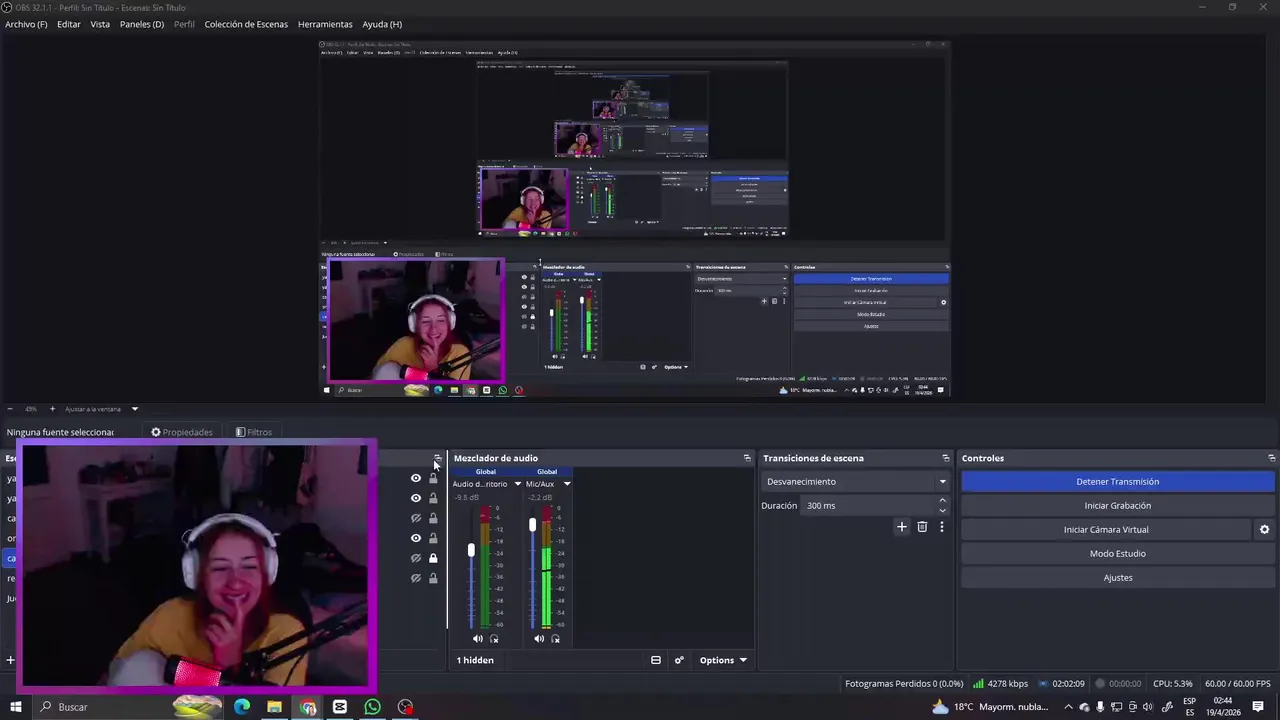The image size is (1280, 720).
Task: Open Microsoft Edge from taskbar
Action: 242,707
